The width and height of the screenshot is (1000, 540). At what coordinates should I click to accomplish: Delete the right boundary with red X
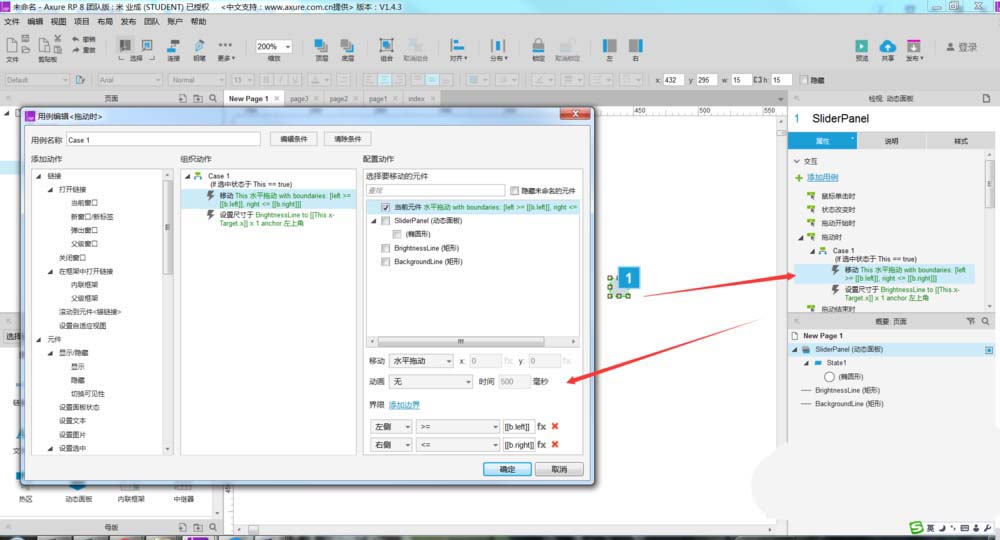coord(555,444)
